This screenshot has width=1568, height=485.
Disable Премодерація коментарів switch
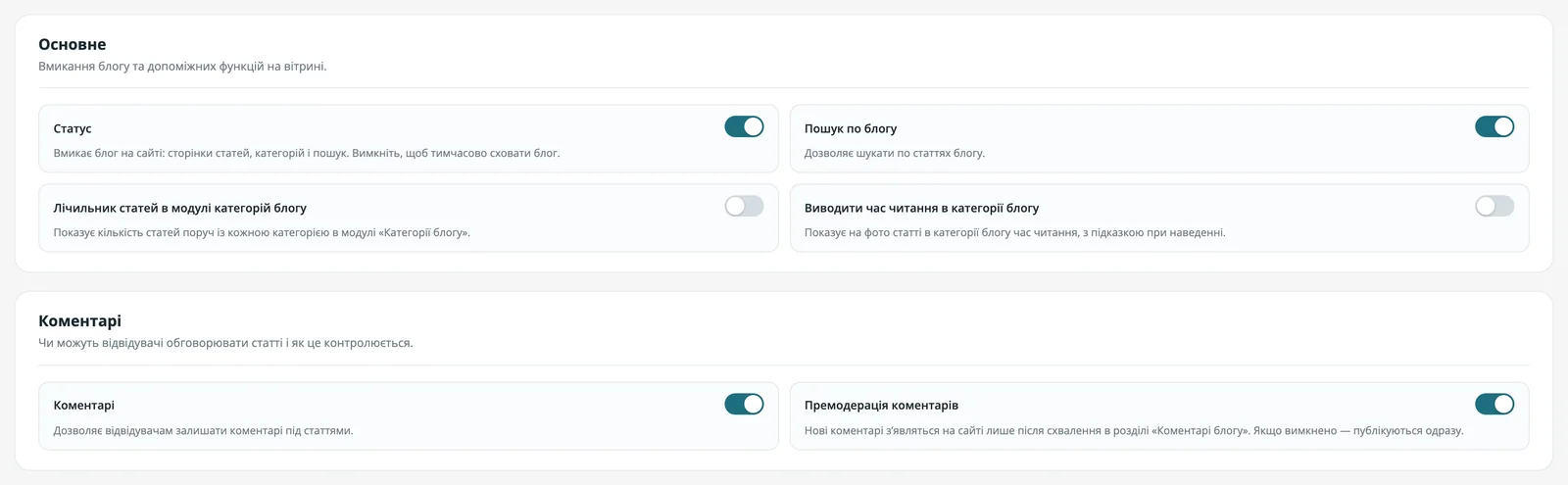(x=1494, y=404)
